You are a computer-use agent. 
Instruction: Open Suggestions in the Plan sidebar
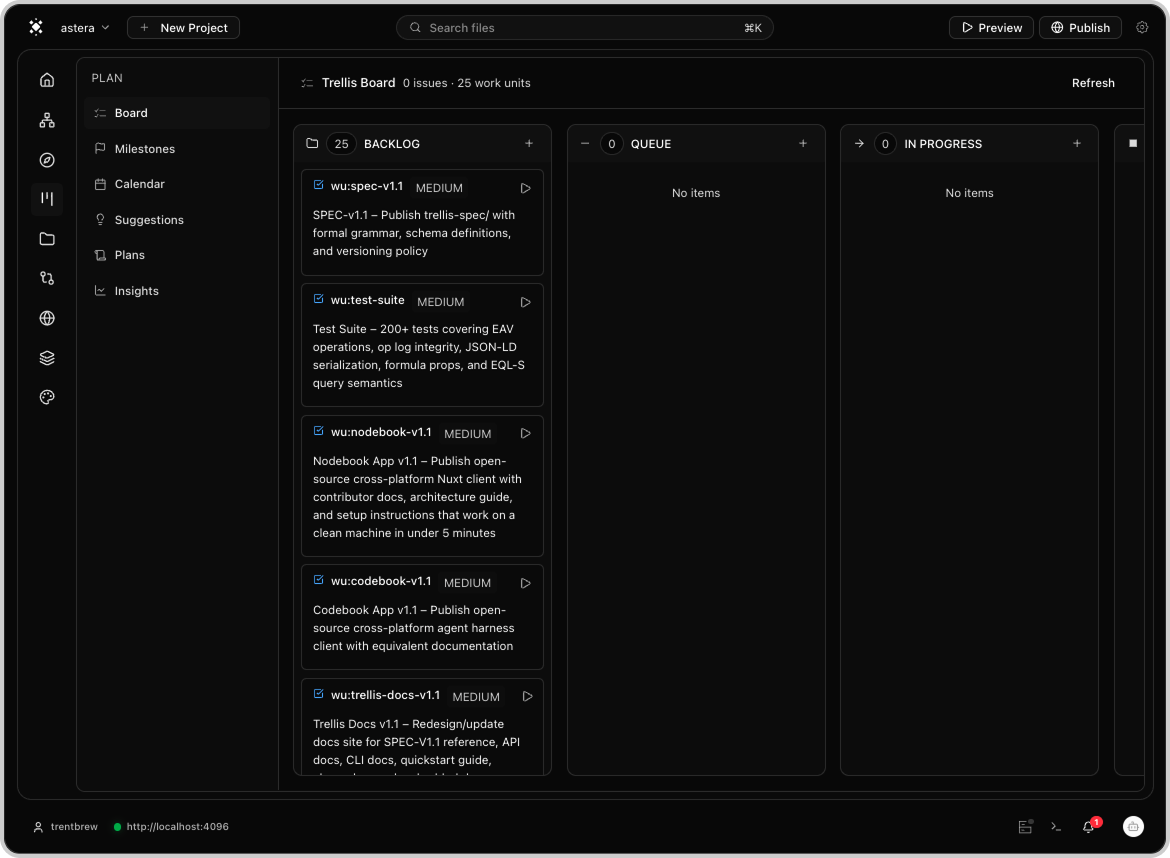[x=177, y=219]
